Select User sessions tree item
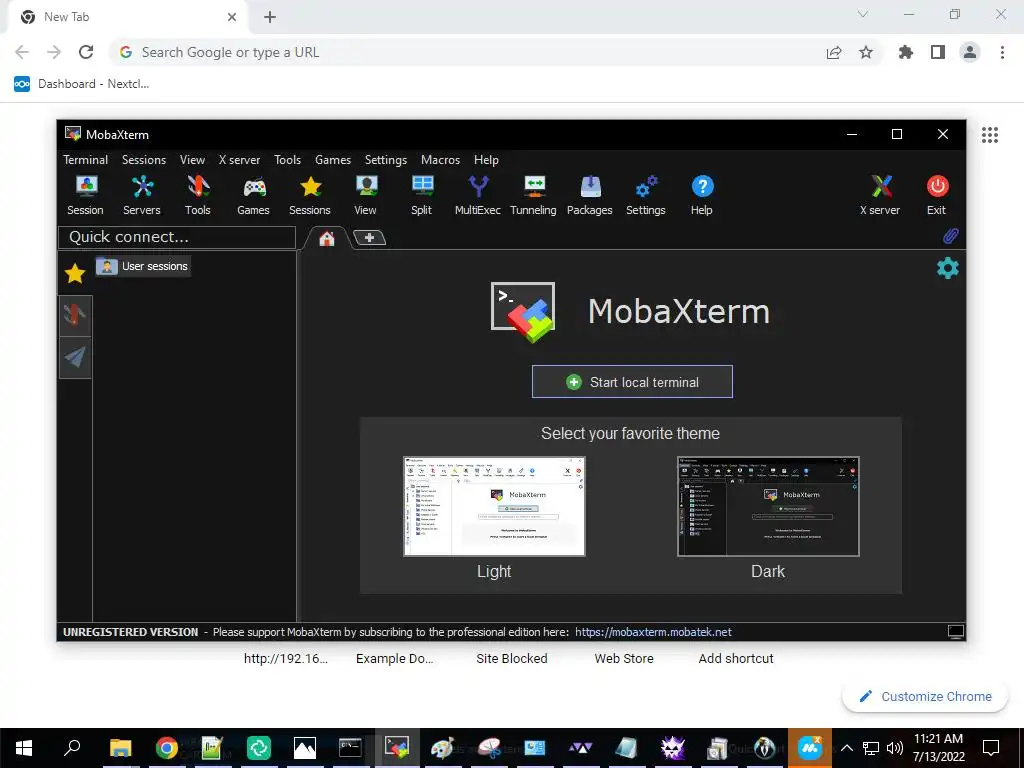The image size is (1024, 768). pyautogui.click(x=144, y=266)
